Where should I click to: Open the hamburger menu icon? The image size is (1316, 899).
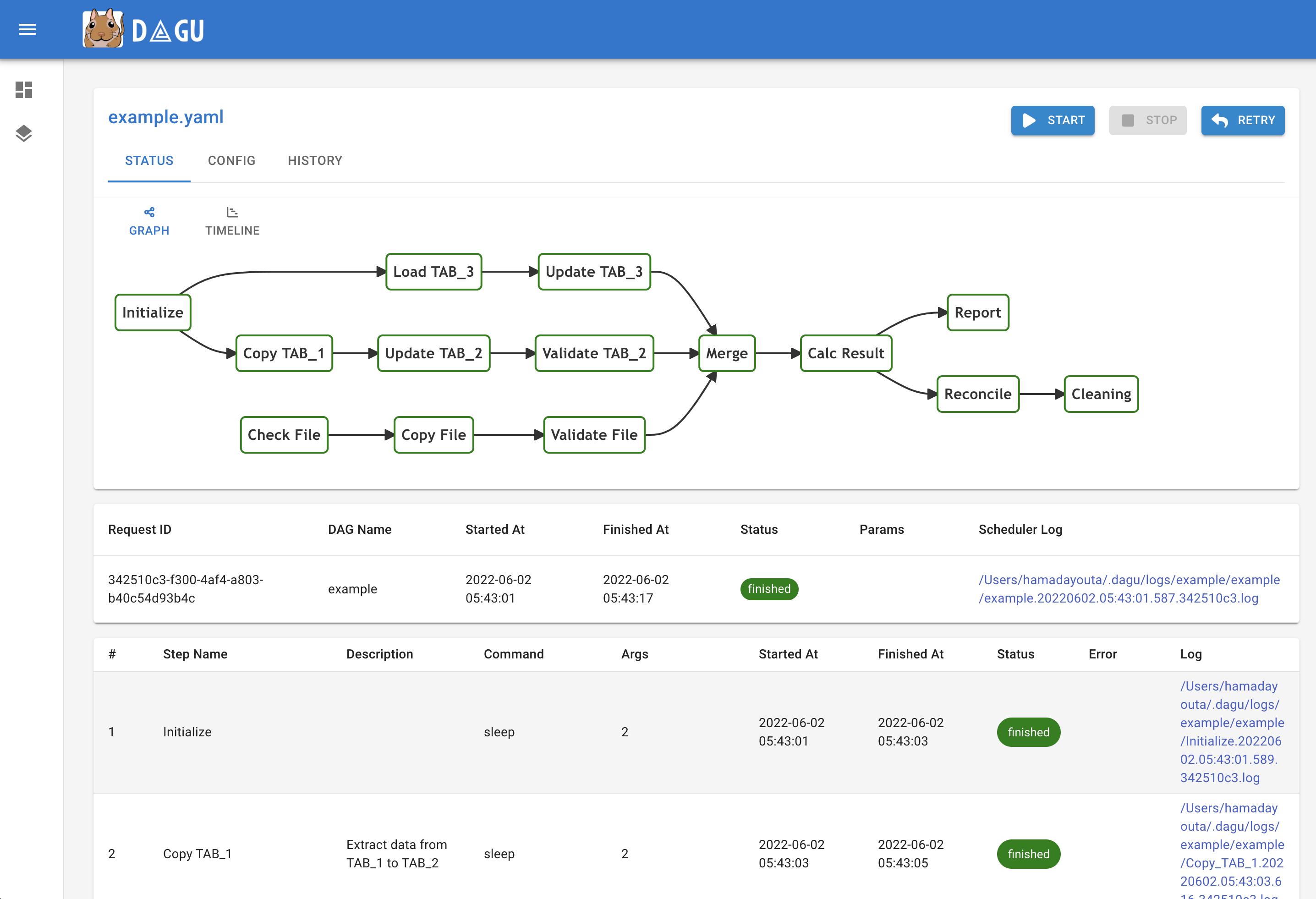tap(27, 29)
